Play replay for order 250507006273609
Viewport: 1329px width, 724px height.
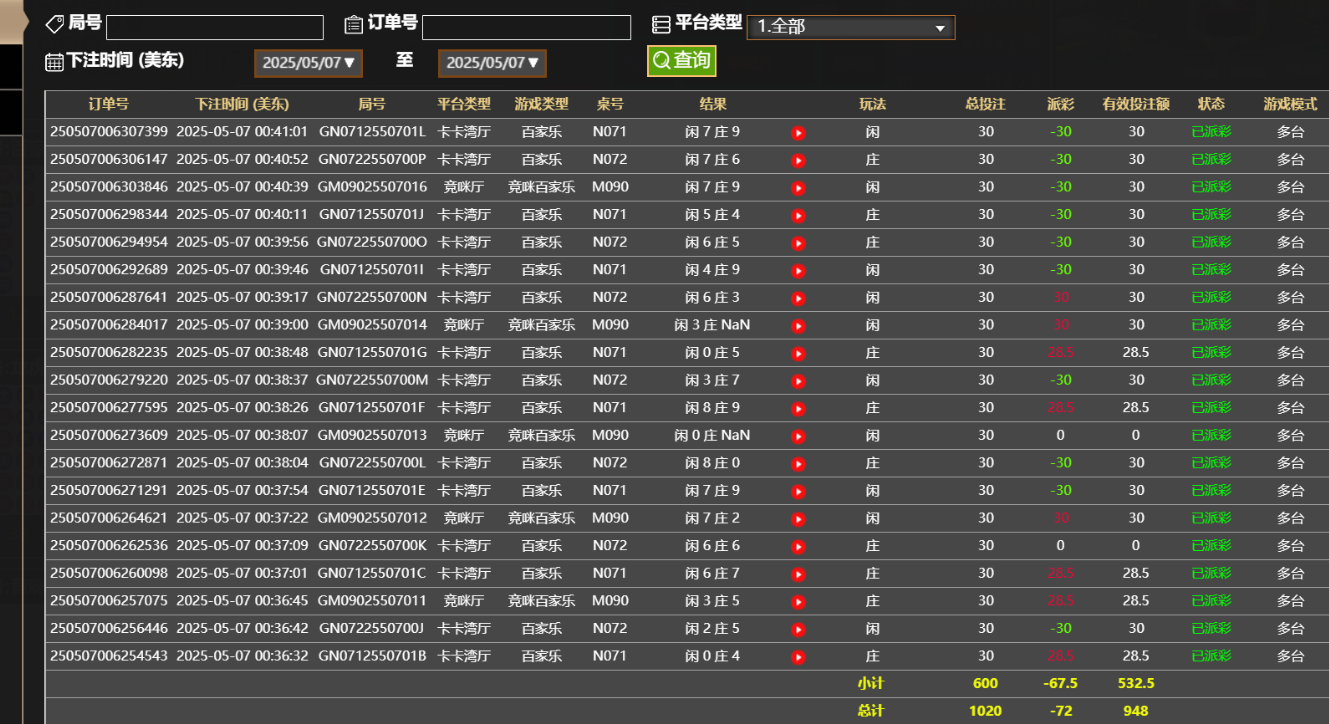coord(798,436)
